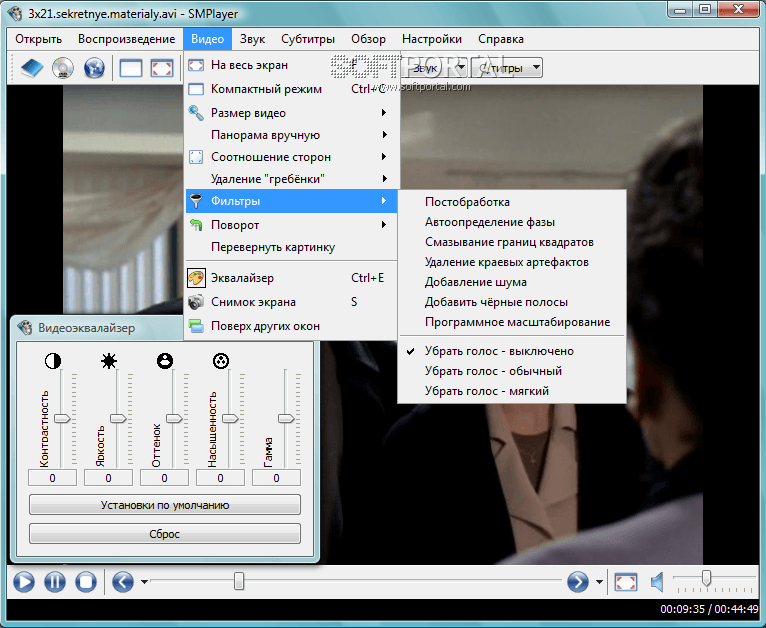This screenshot has width=766, height=628.
Task: Click the Видео menu bar item
Action: tap(207, 39)
